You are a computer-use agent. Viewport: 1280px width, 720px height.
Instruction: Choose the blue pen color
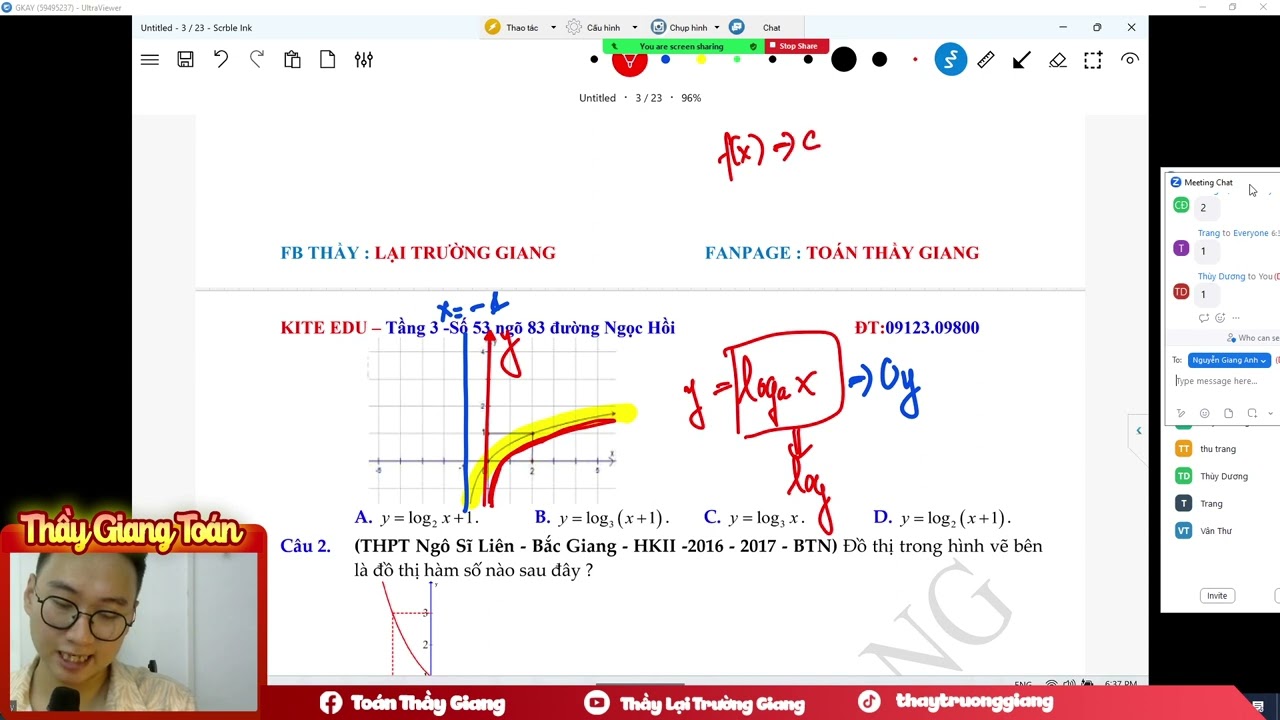[x=665, y=60]
